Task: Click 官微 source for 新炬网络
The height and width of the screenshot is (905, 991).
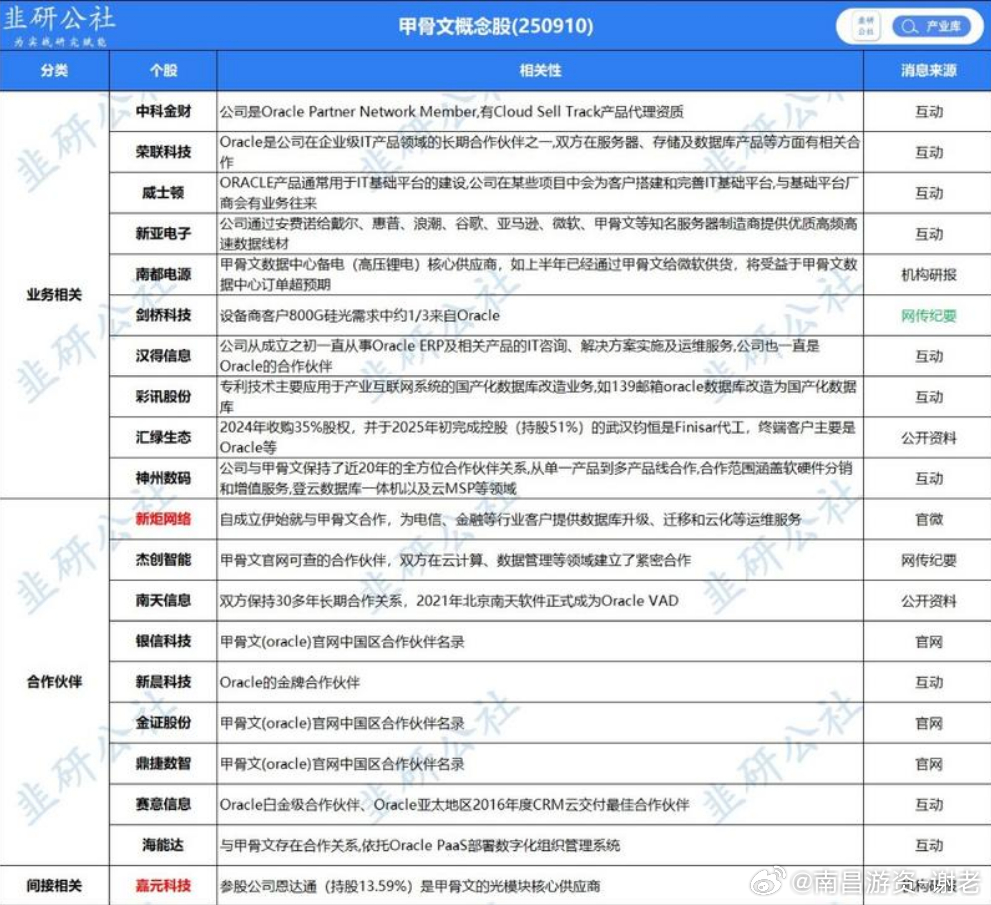Action: [928, 519]
